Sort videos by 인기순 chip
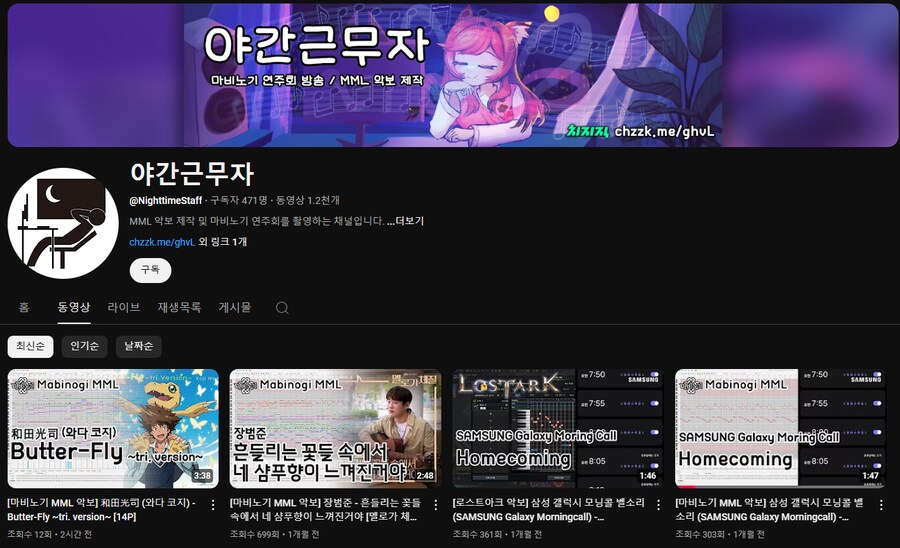The image size is (900, 548). point(84,346)
